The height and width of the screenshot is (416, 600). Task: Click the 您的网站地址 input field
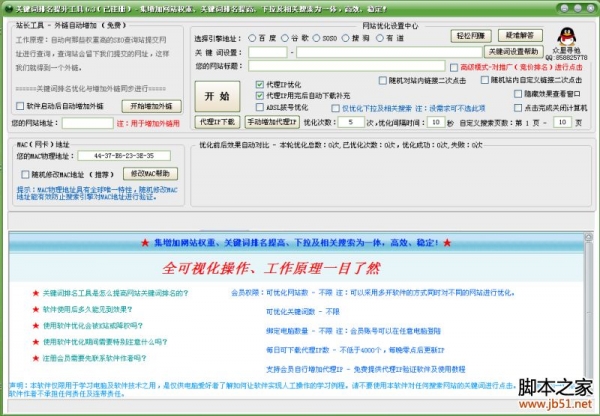tap(88, 123)
